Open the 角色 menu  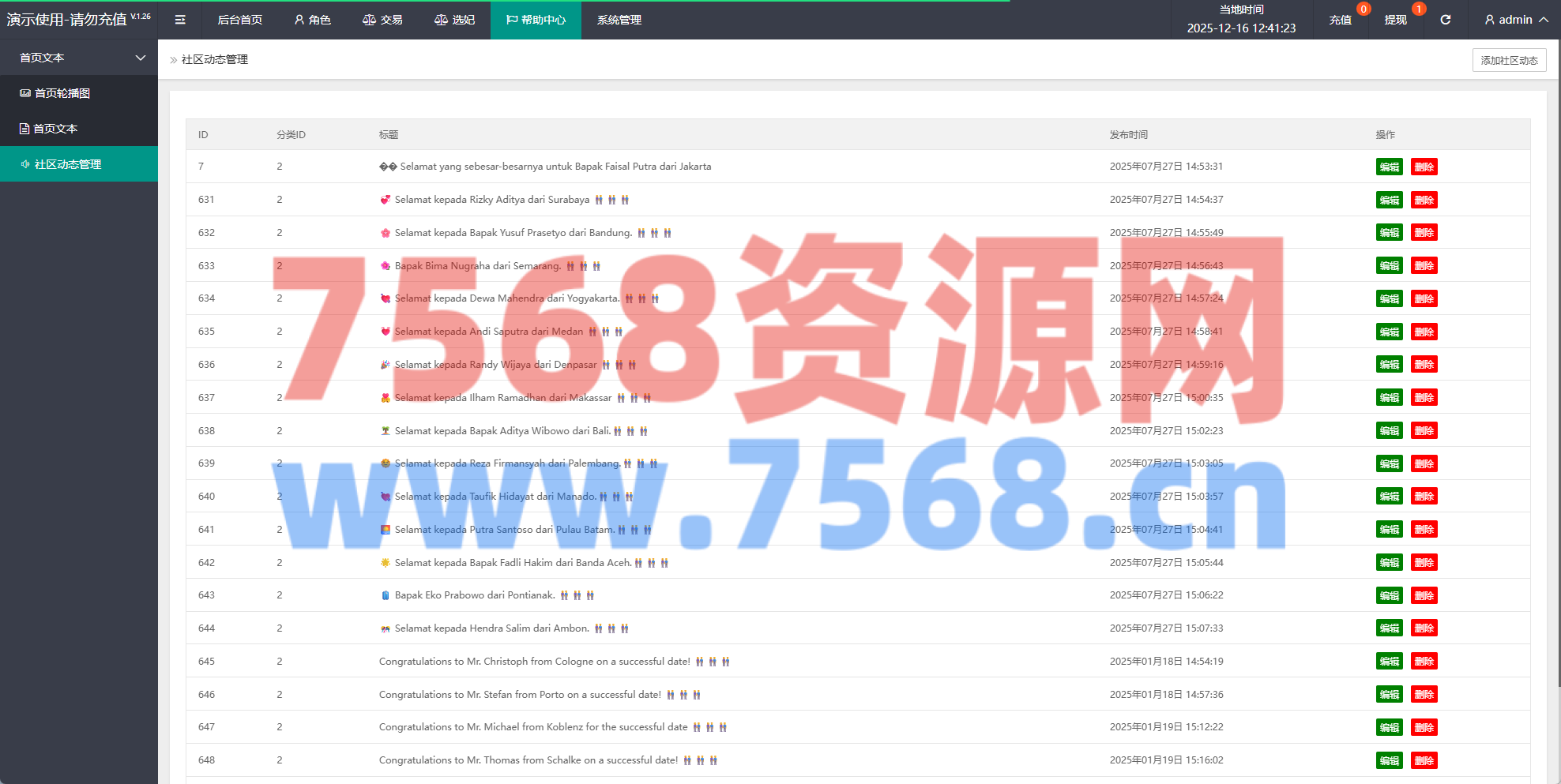pyautogui.click(x=312, y=20)
